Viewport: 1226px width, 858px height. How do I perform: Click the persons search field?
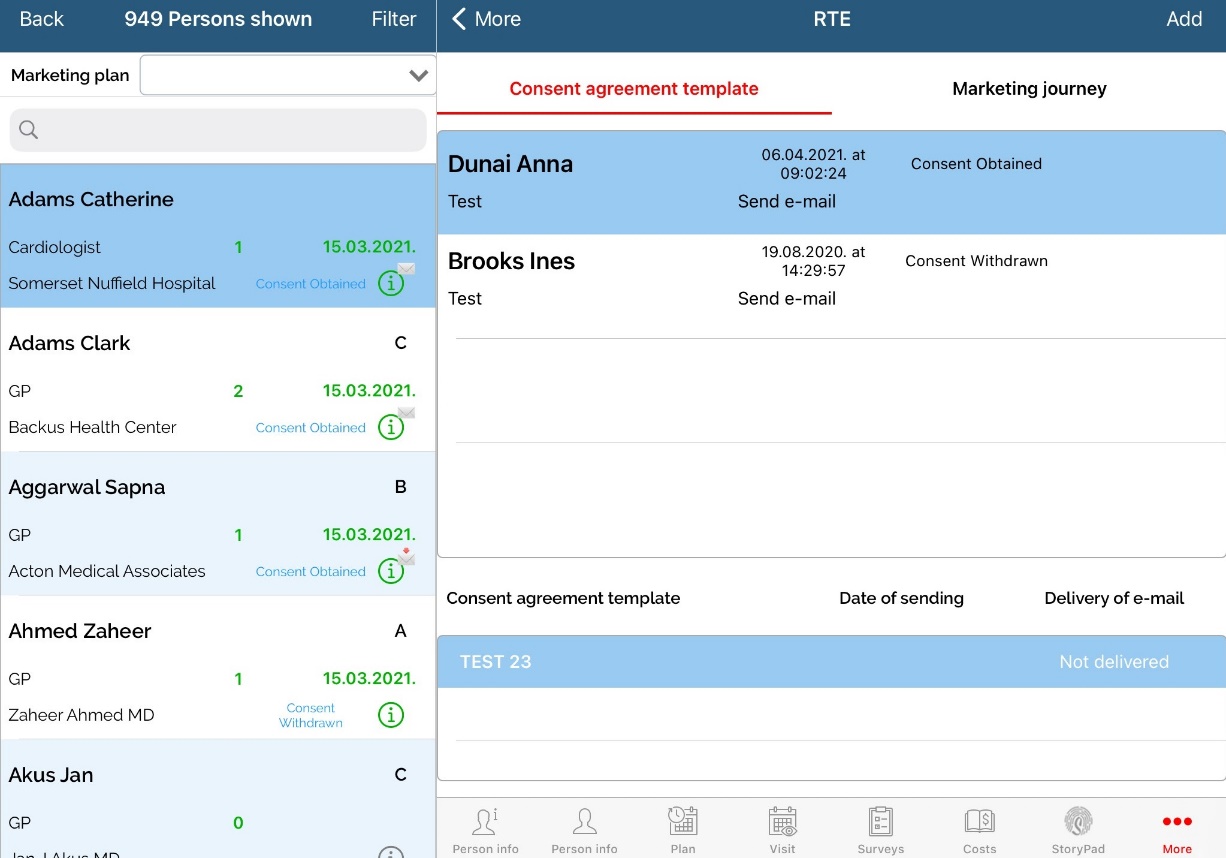click(218, 130)
